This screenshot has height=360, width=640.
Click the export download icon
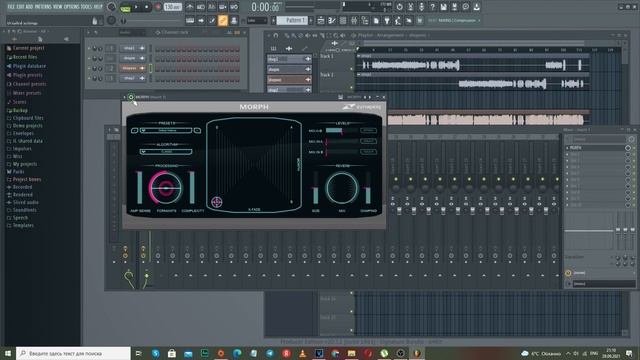pyautogui.click(x=477, y=7)
